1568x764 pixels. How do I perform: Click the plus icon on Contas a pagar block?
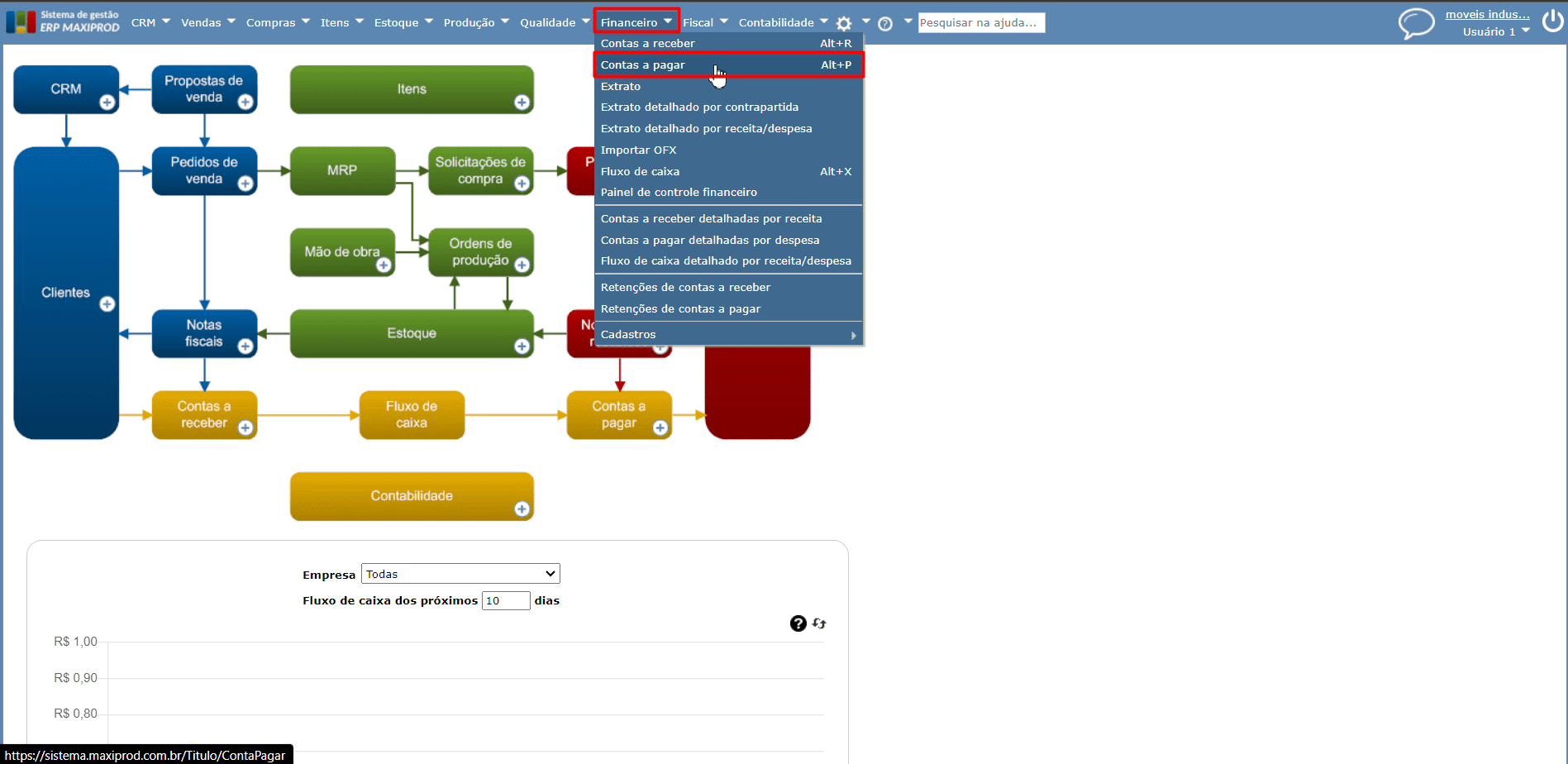click(x=660, y=427)
